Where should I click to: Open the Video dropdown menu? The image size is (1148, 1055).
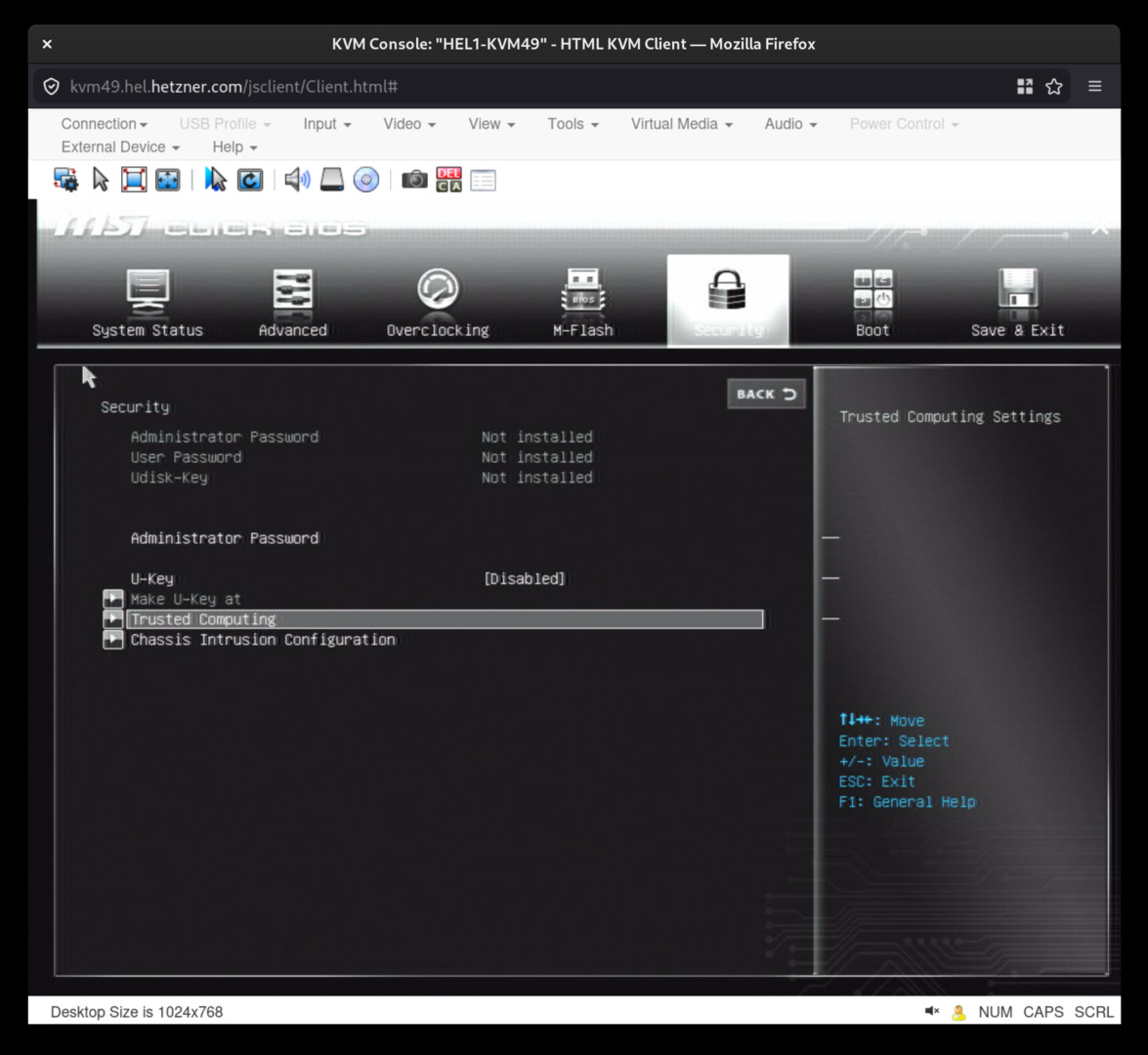(408, 124)
